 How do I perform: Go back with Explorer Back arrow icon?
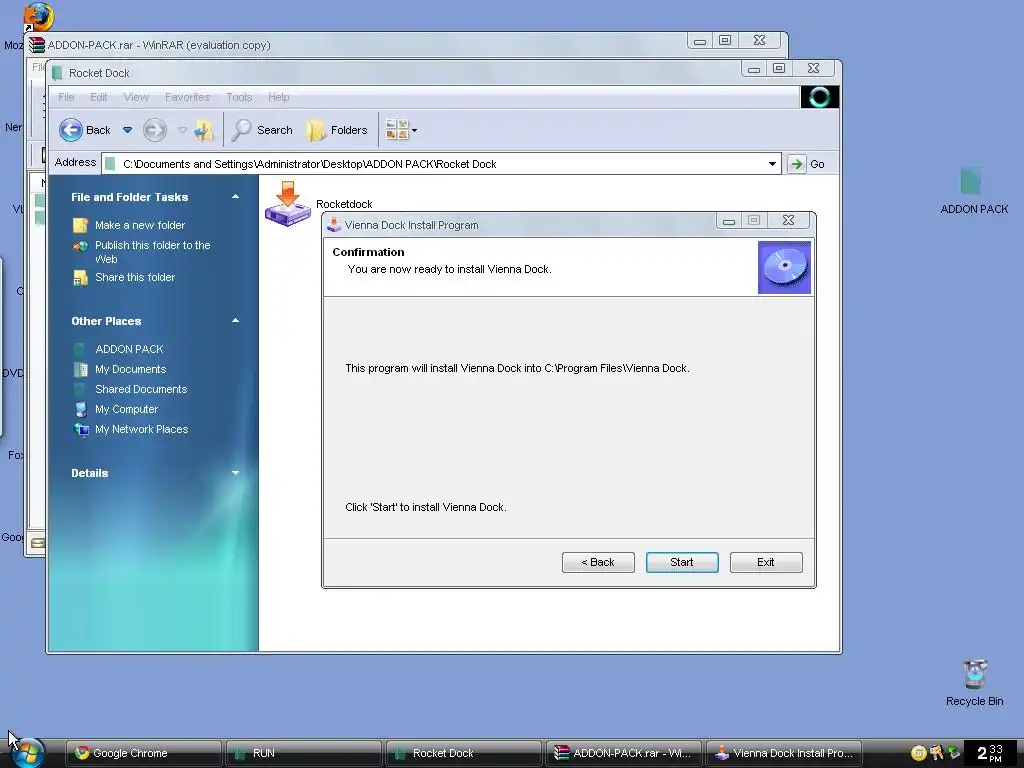(71, 130)
